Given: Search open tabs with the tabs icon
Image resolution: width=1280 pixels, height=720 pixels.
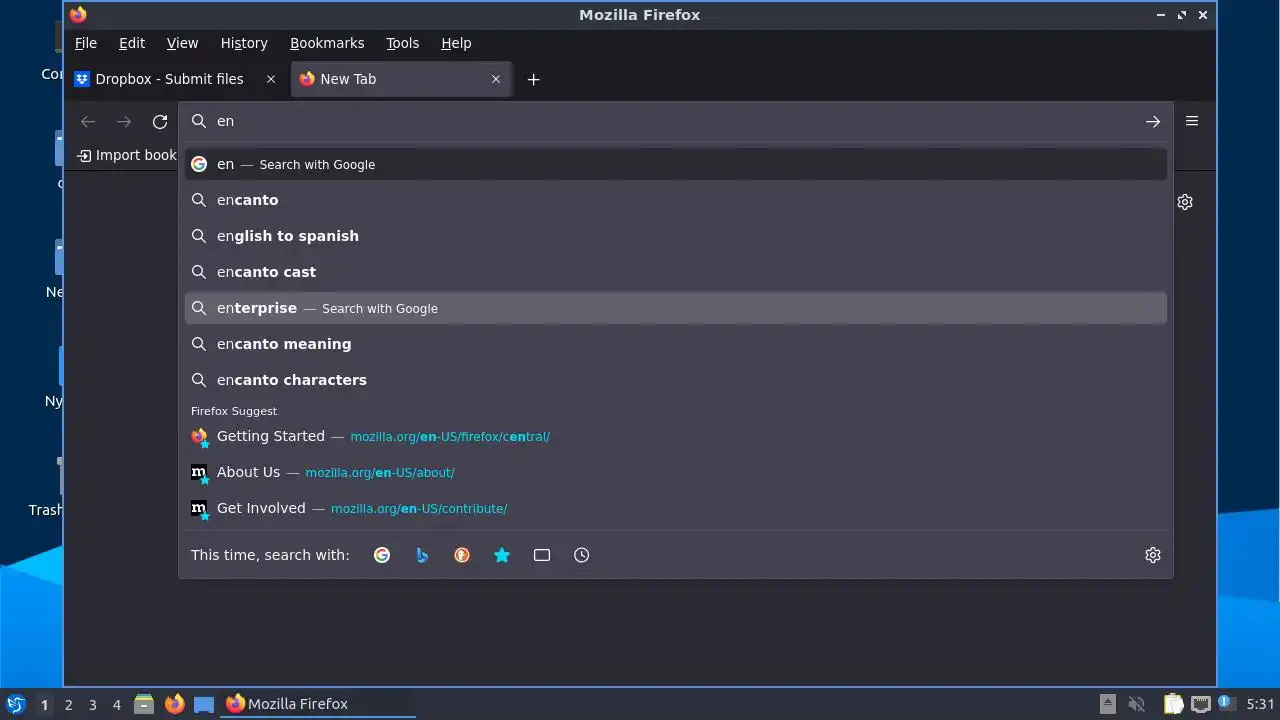Looking at the screenshot, I should pos(542,555).
